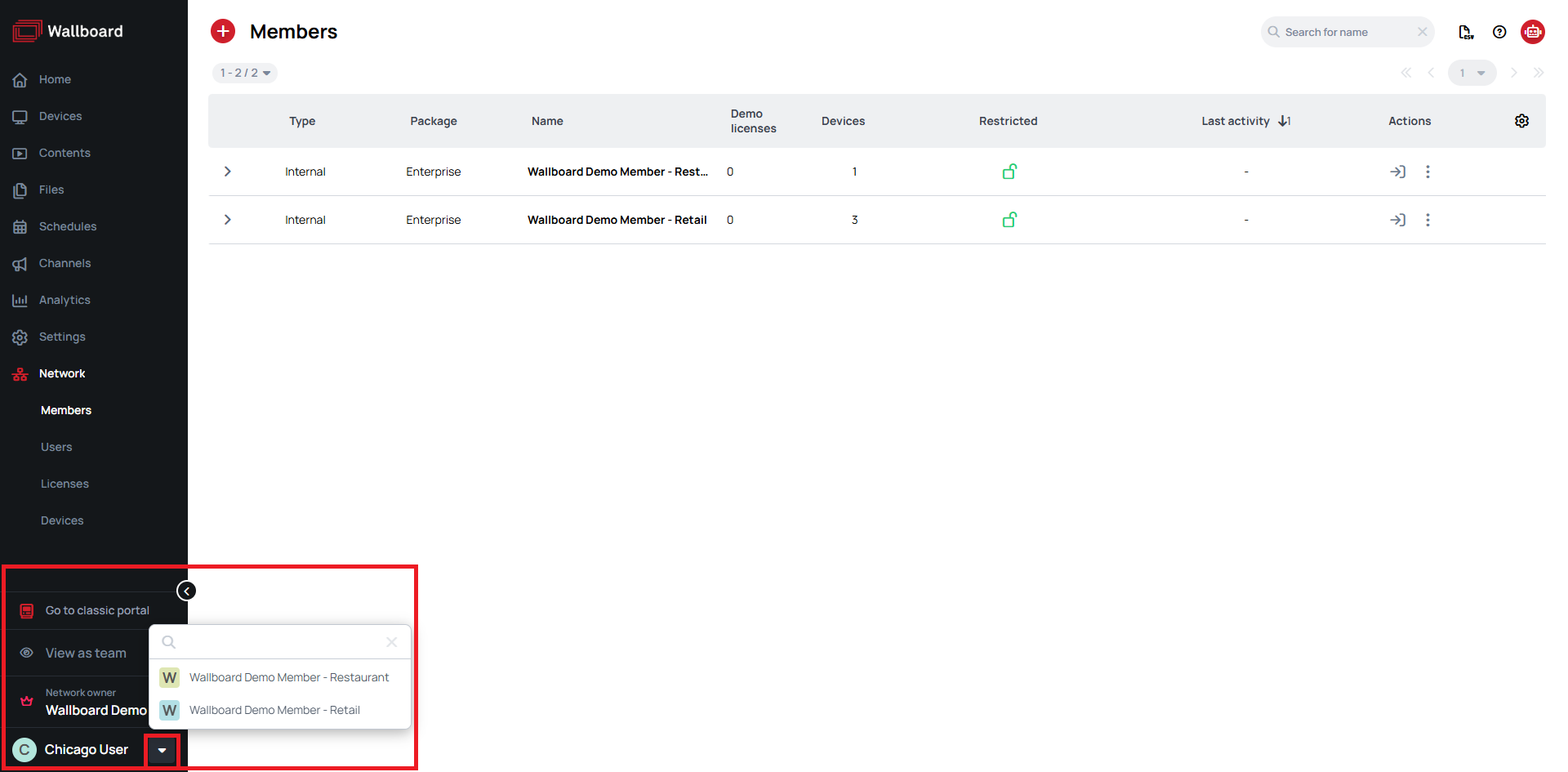This screenshot has width=1568, height=772.
Task: Expand the Restaurant member row
Action: tap(228, 172)
